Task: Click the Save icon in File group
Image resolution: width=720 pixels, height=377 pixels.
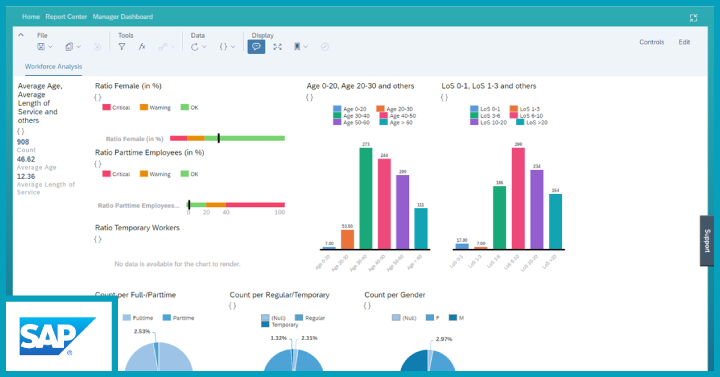Action: tap(41, 47)
